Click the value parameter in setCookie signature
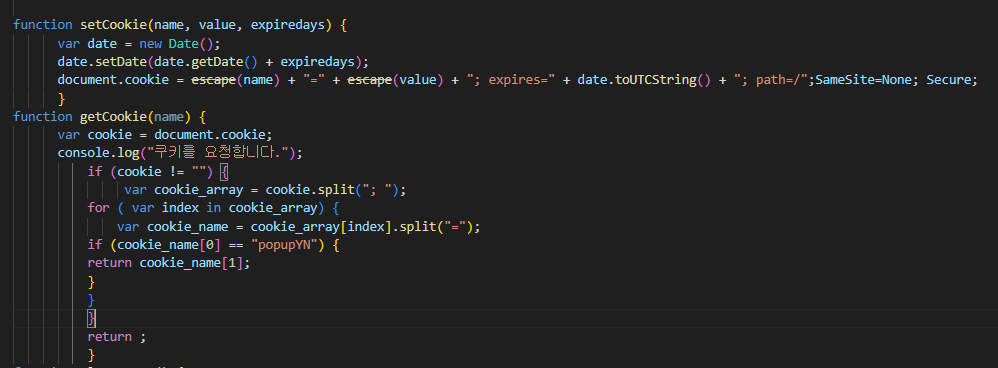Screen dimensions: 998x368 pos(217,25)
